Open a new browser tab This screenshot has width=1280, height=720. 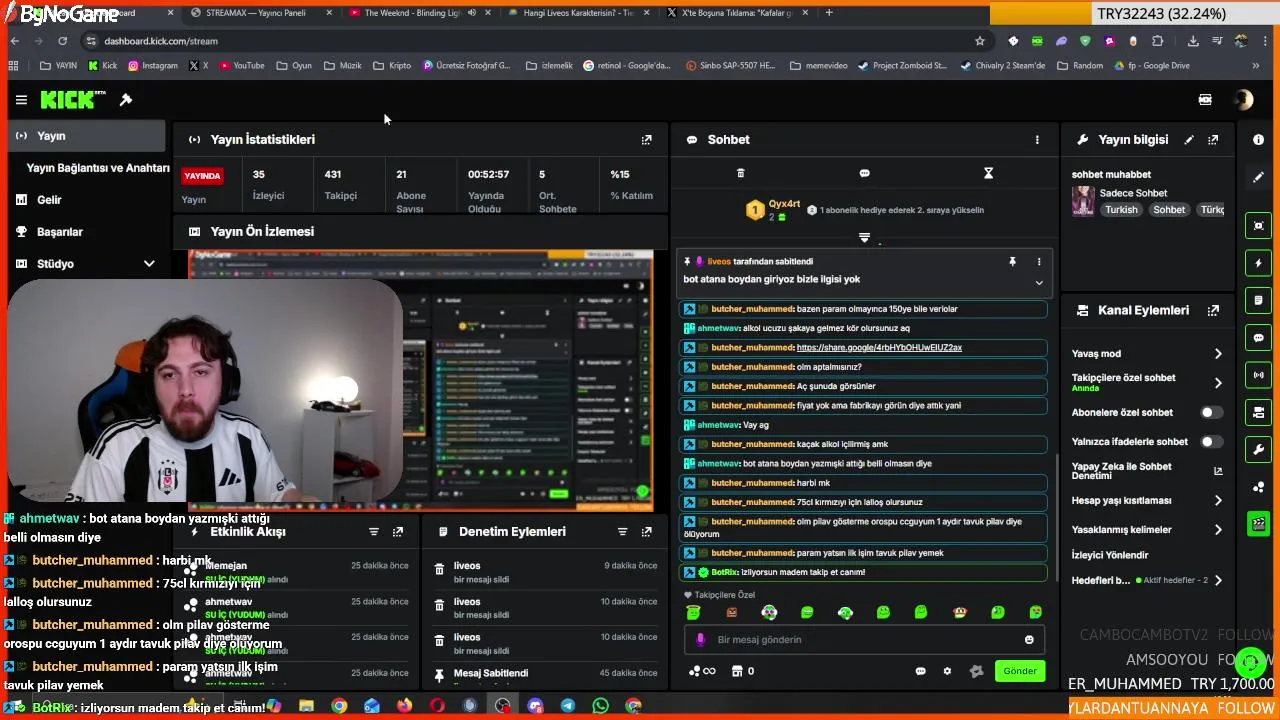click(x=829, y=13)
